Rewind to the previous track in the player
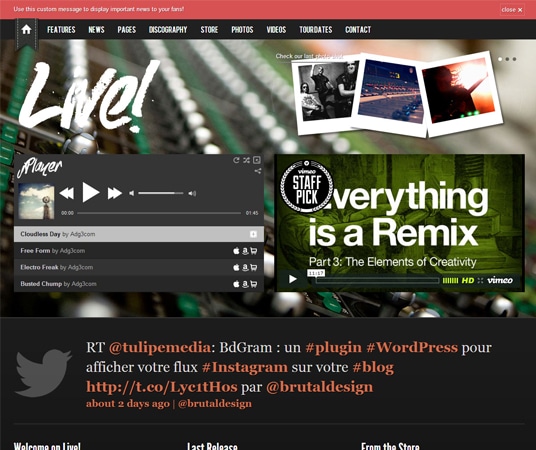 pos(67,193)
